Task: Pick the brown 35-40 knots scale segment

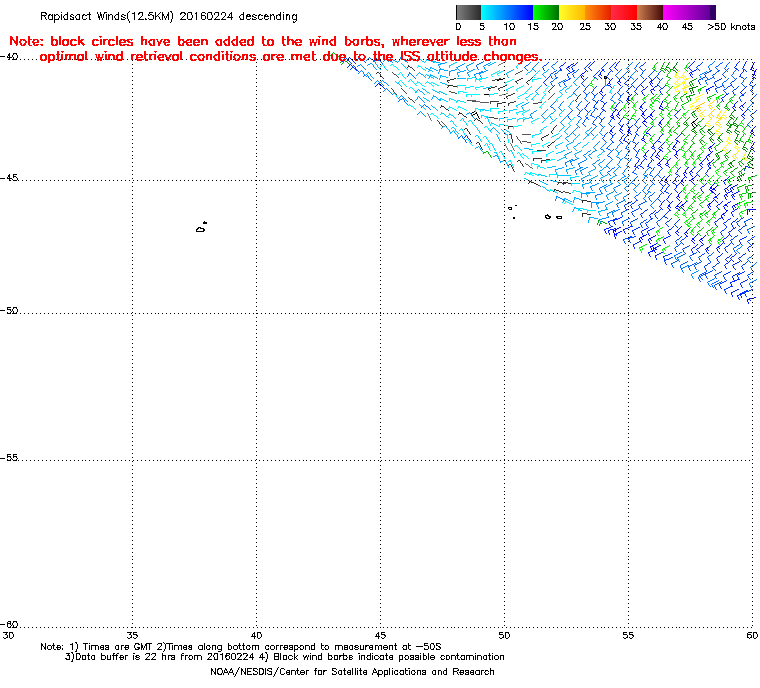Action: pyautogui.click(x=650, y=12)
